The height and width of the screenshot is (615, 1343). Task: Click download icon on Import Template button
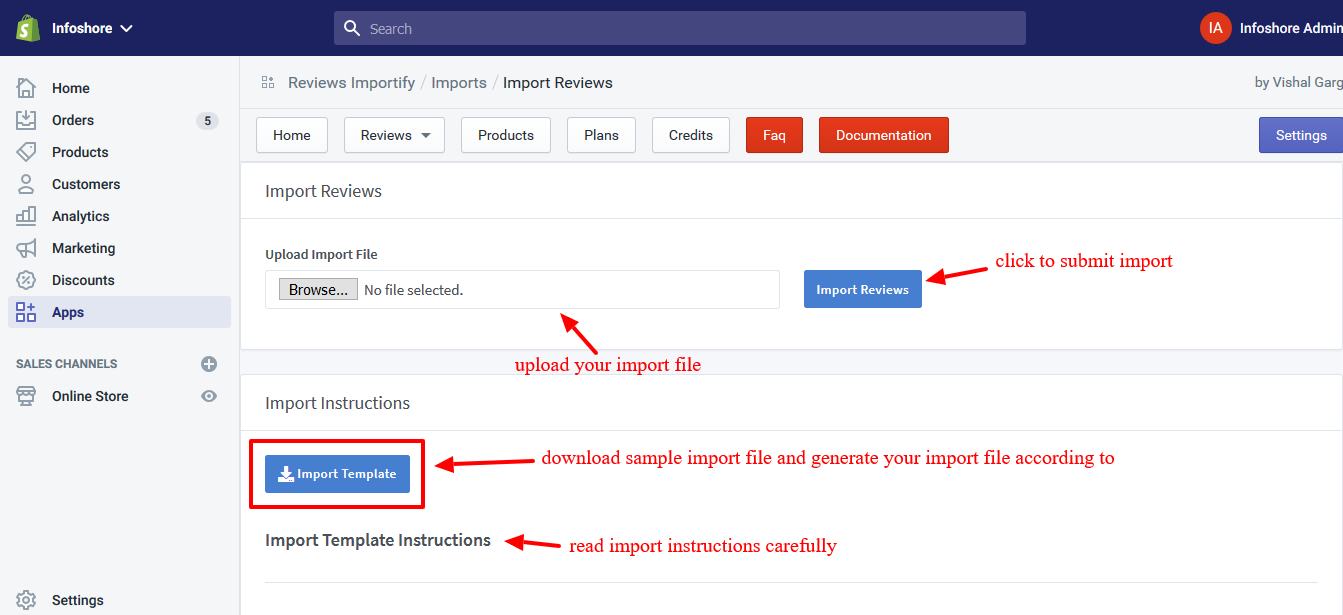(x=286, y=474)
